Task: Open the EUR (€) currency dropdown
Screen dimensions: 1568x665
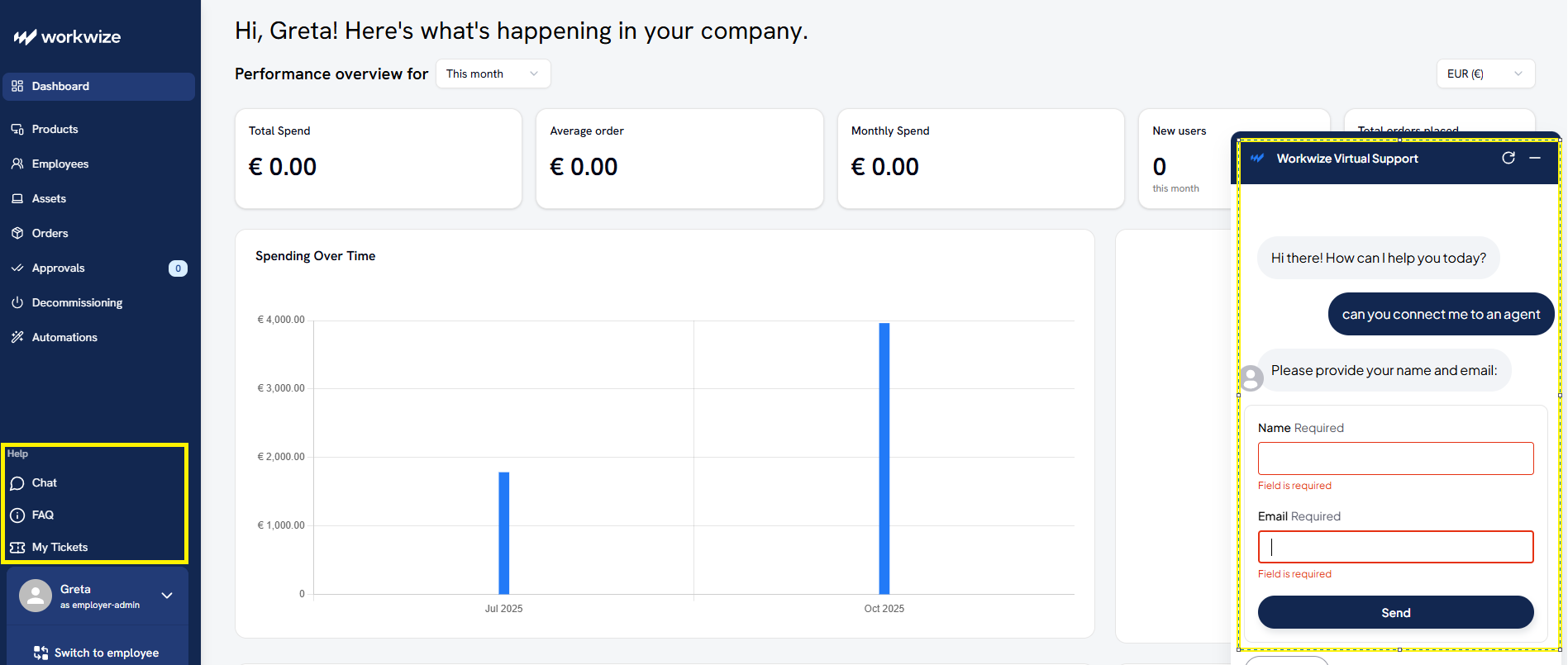Action: coord(1485,74)
